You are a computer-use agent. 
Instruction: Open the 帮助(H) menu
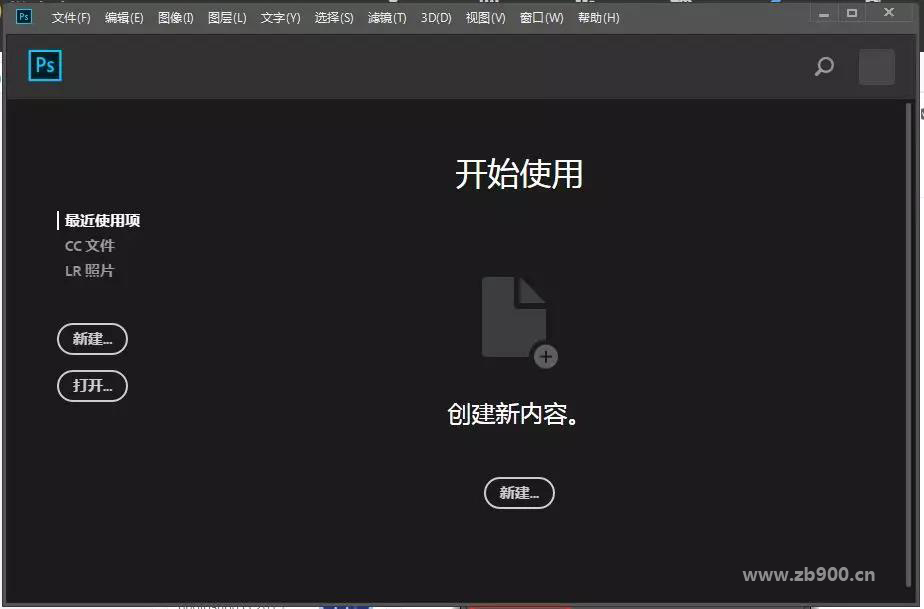coord(598,18)
